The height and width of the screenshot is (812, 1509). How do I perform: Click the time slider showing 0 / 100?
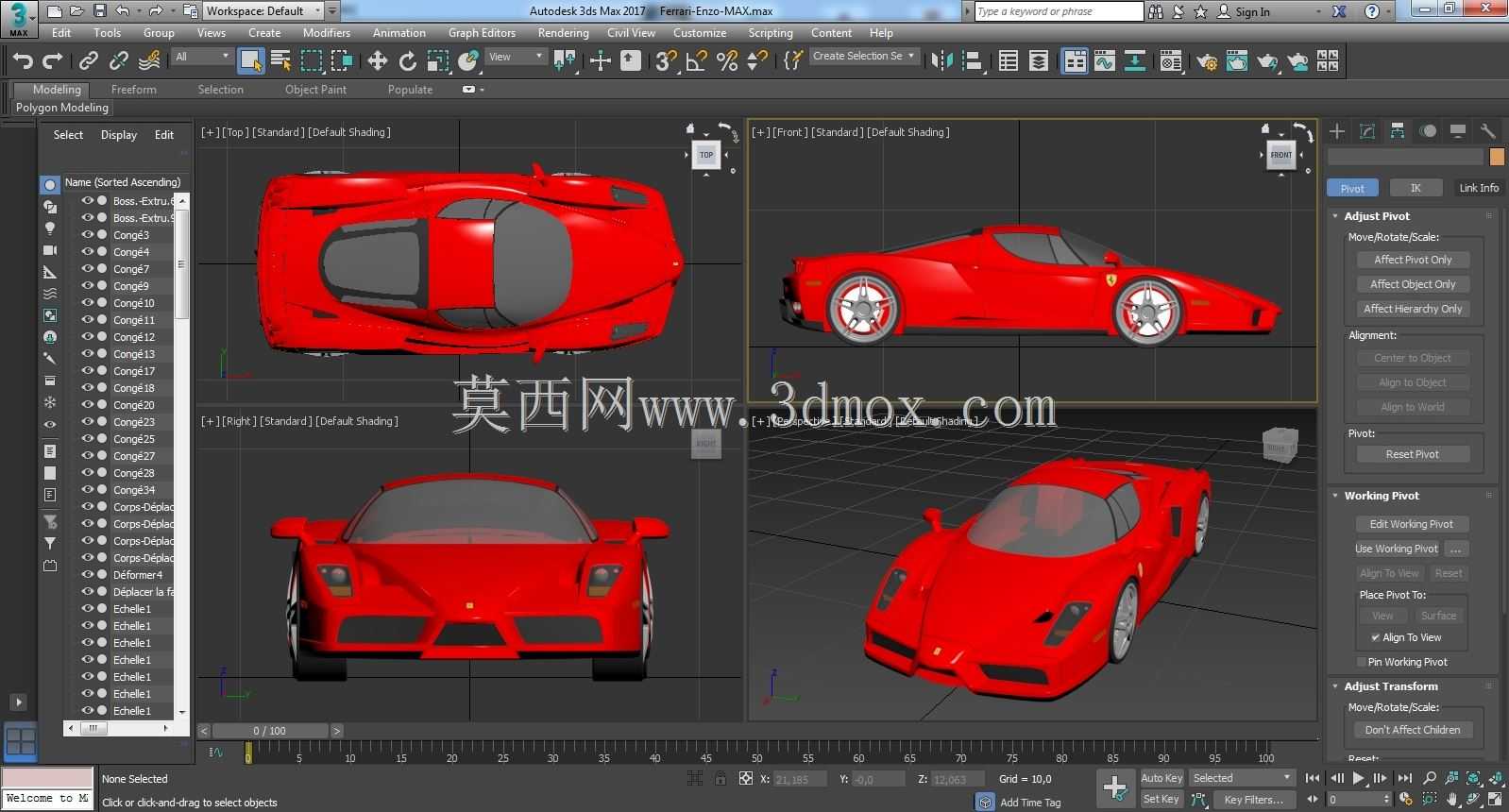270,731
